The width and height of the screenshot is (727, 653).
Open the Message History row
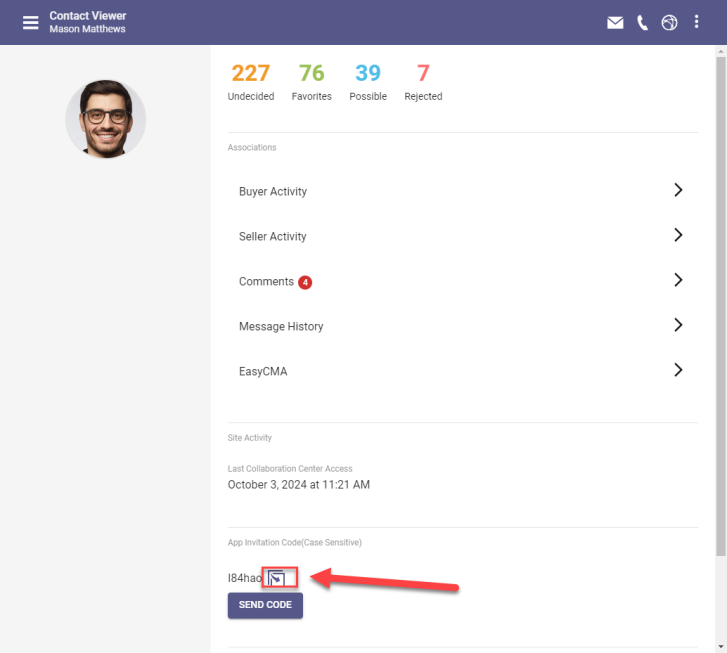(462, 326)
